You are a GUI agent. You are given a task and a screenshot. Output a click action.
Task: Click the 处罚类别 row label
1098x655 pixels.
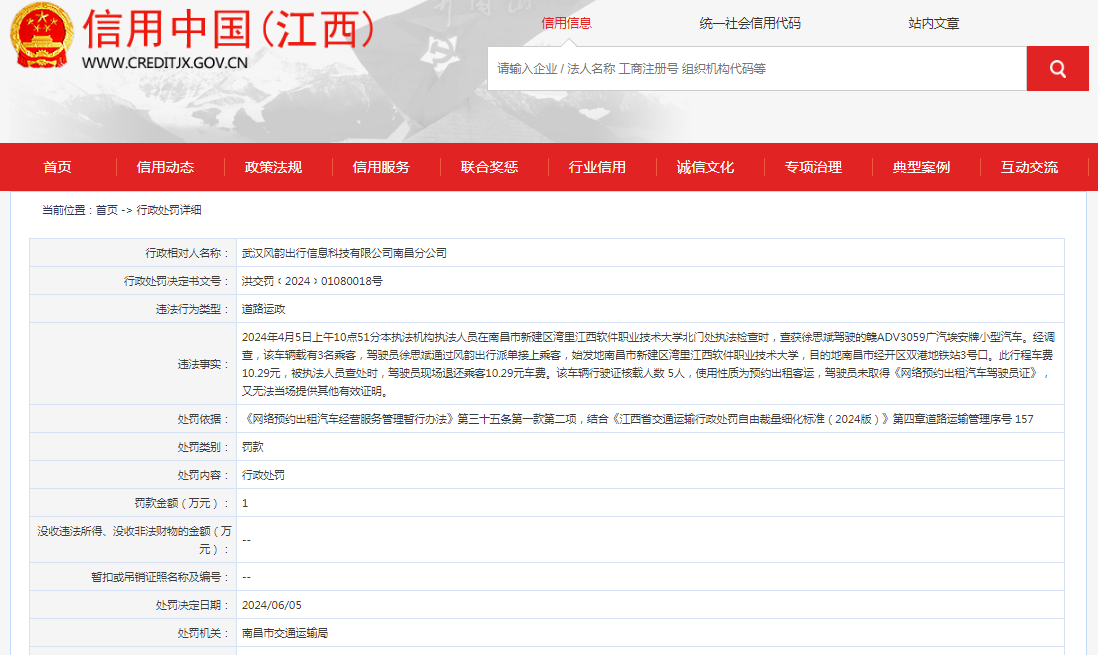point(203,447)
